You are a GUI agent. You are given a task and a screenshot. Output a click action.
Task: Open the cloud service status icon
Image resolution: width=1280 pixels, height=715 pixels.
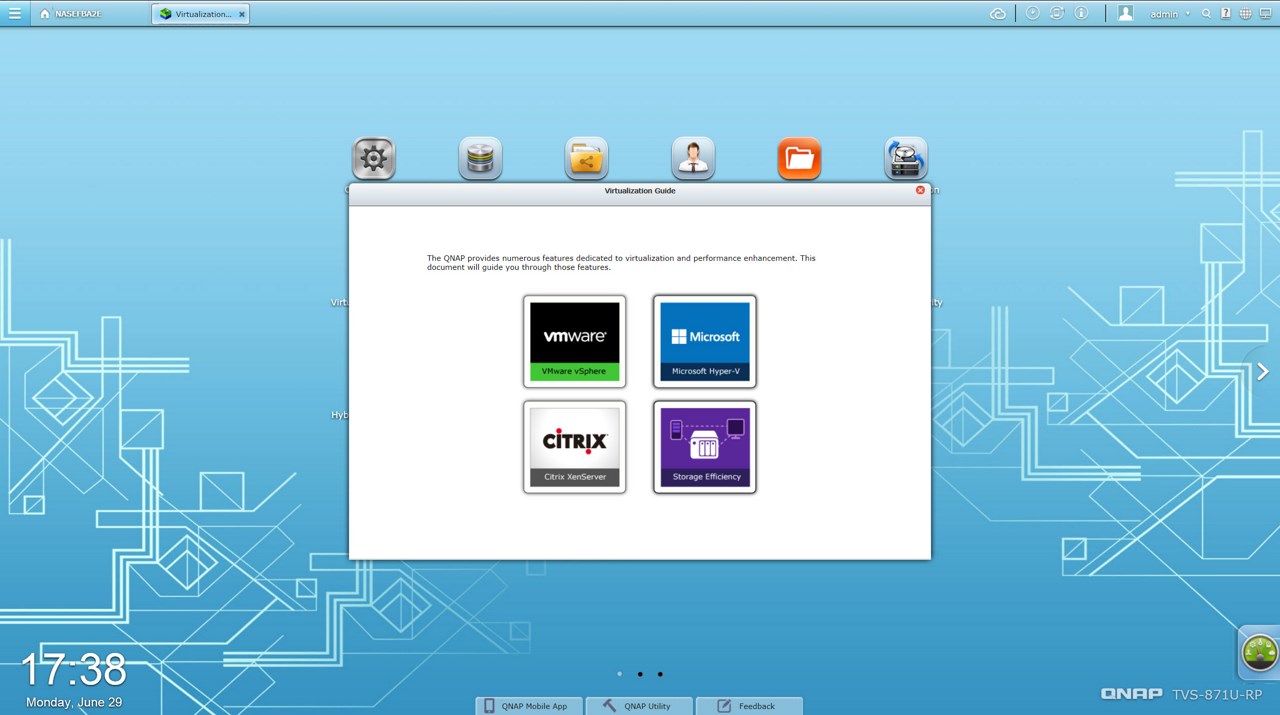pos(997,14)
